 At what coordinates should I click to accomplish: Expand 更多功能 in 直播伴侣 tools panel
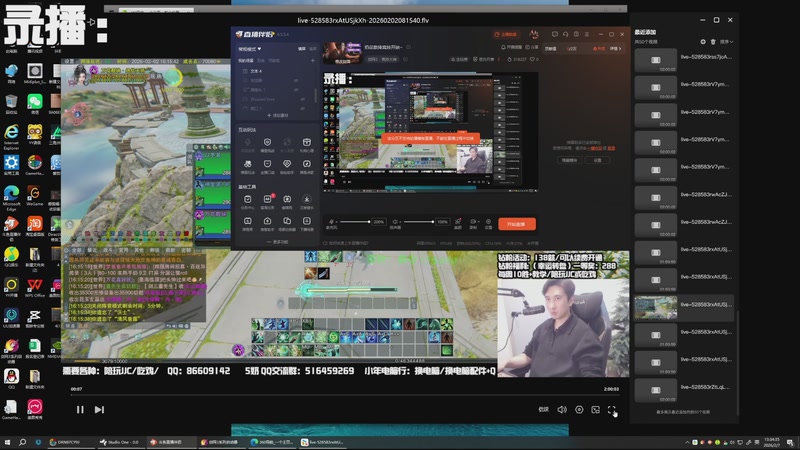278,242
